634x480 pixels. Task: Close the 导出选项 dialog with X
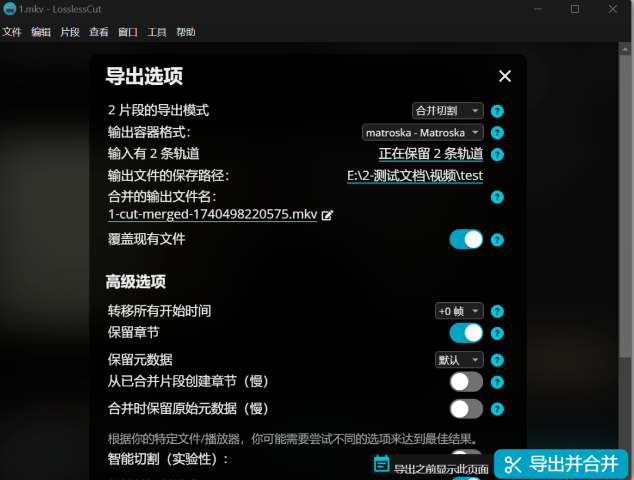(505, 76)
